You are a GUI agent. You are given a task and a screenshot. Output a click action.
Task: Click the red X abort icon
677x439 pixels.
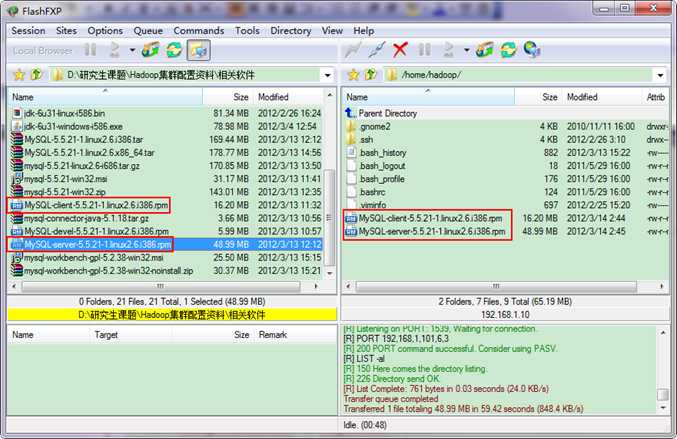point(400,50)
